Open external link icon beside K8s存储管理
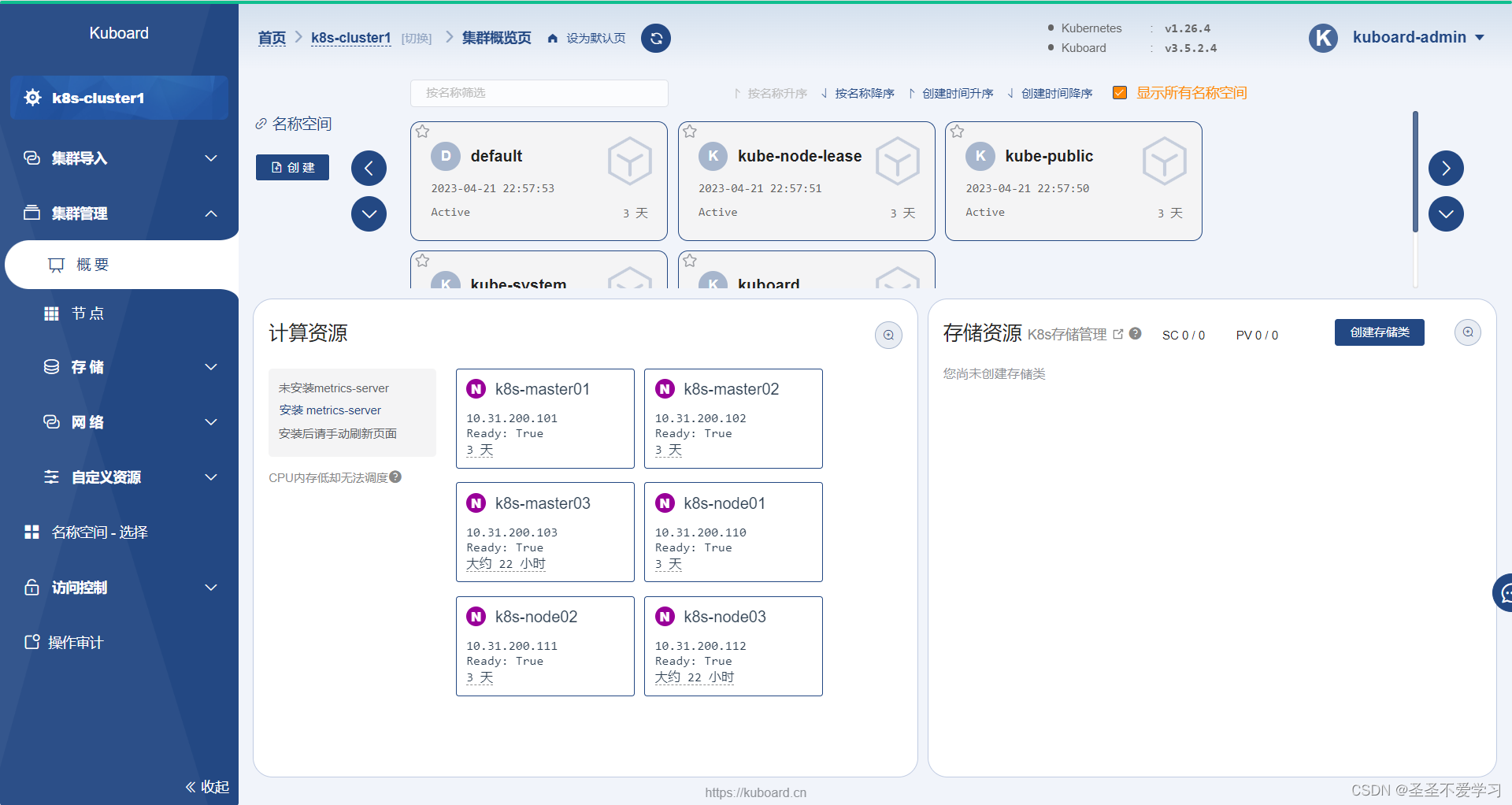This screenshot has width=1512, height=805. click(x=1117, y=334)
